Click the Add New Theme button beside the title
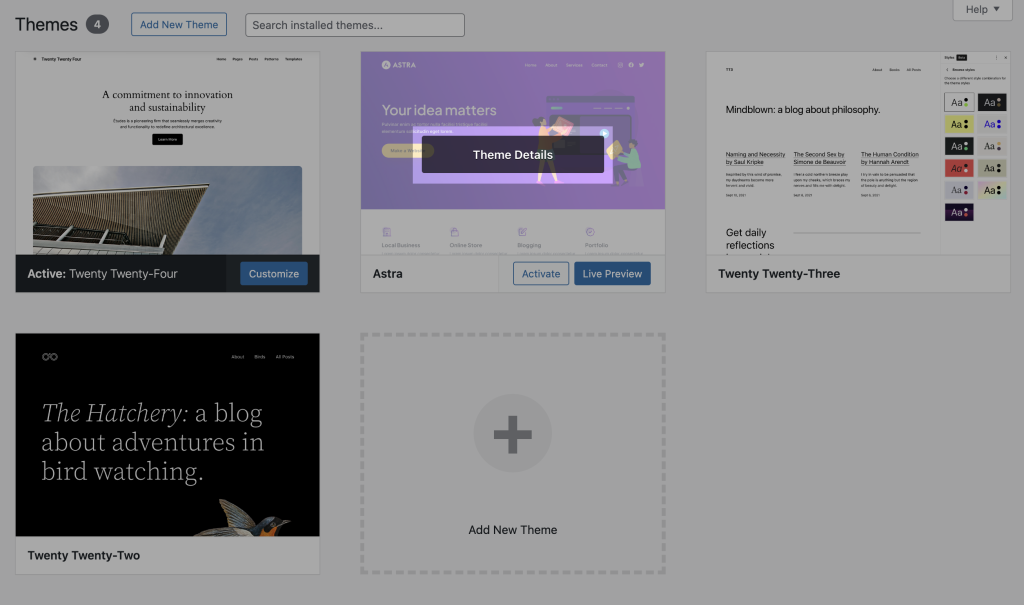The image size is (1024, 605). pos(179,25)
